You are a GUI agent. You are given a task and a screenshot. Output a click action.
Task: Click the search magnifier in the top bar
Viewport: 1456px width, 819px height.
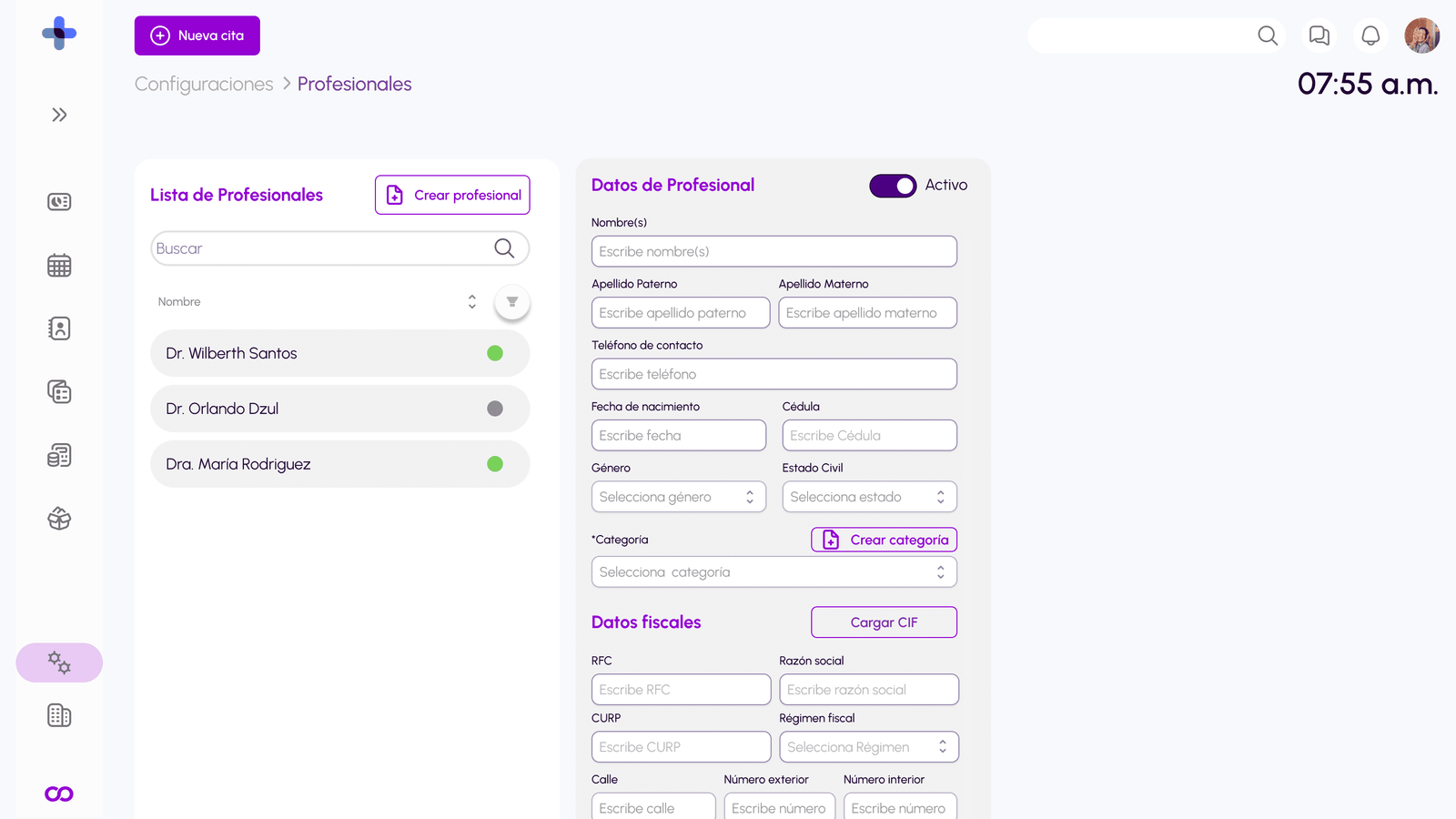[1267, 35]
